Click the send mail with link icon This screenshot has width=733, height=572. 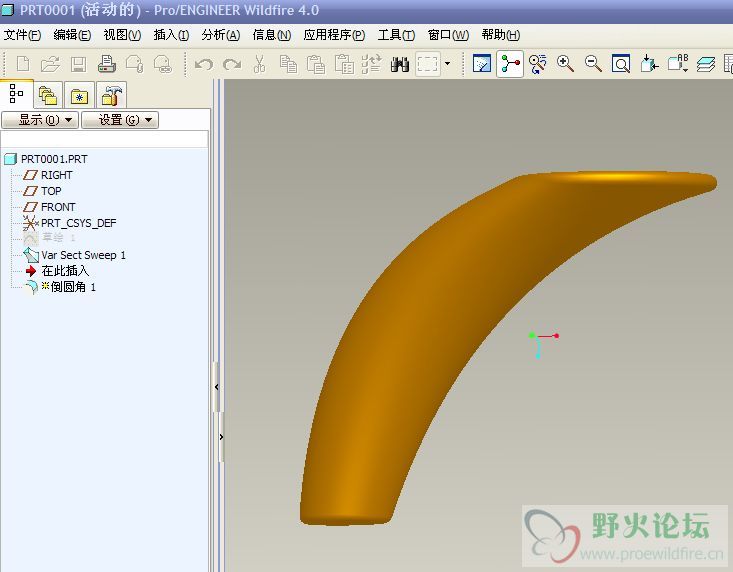pyautogui.click(x=163, y=64)
